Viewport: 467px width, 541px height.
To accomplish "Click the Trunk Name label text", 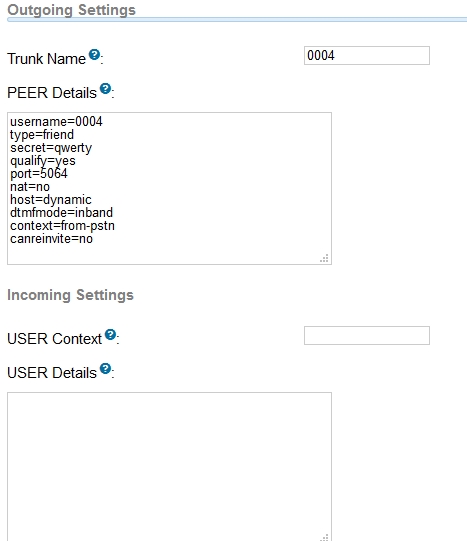I will pos(46,59).
